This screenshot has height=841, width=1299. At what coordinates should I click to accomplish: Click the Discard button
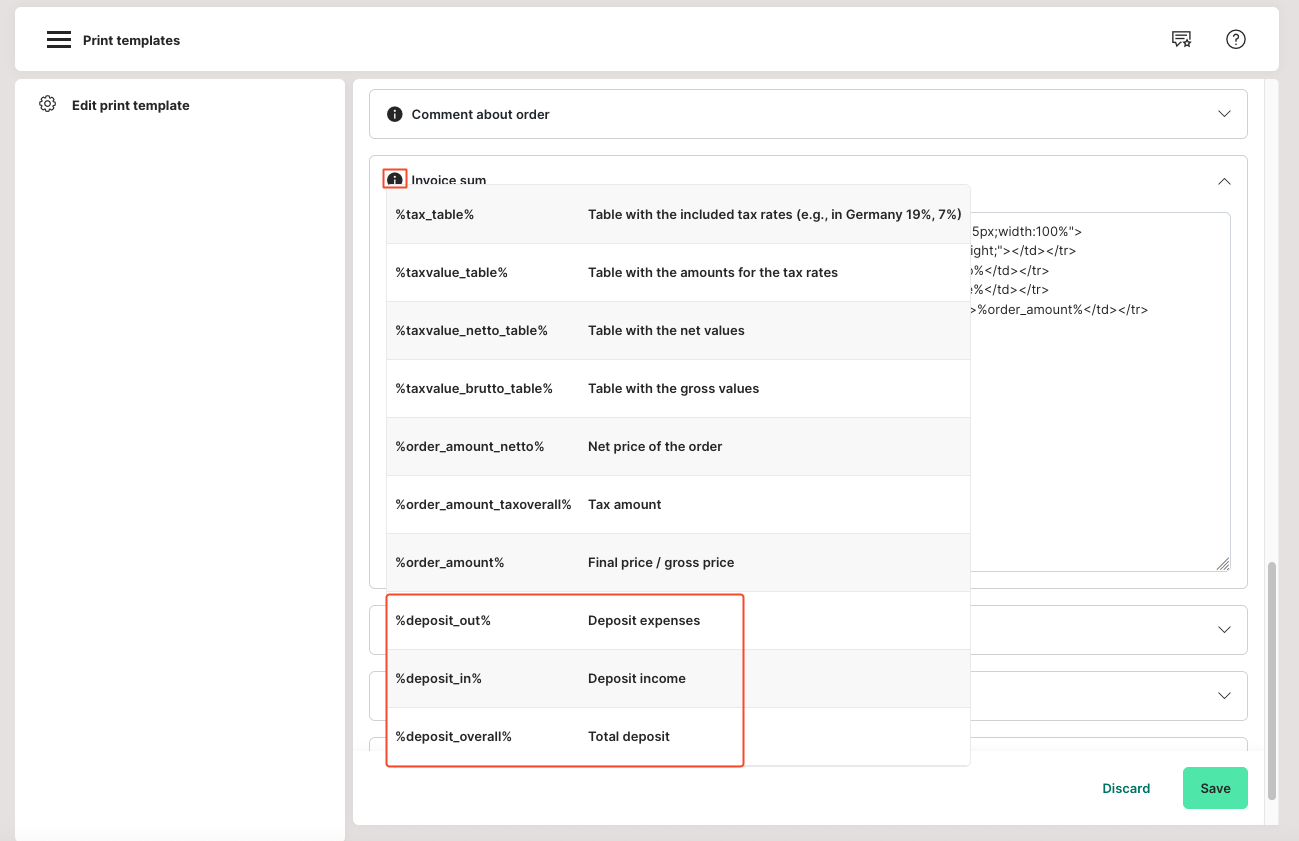click(1126, 788)
